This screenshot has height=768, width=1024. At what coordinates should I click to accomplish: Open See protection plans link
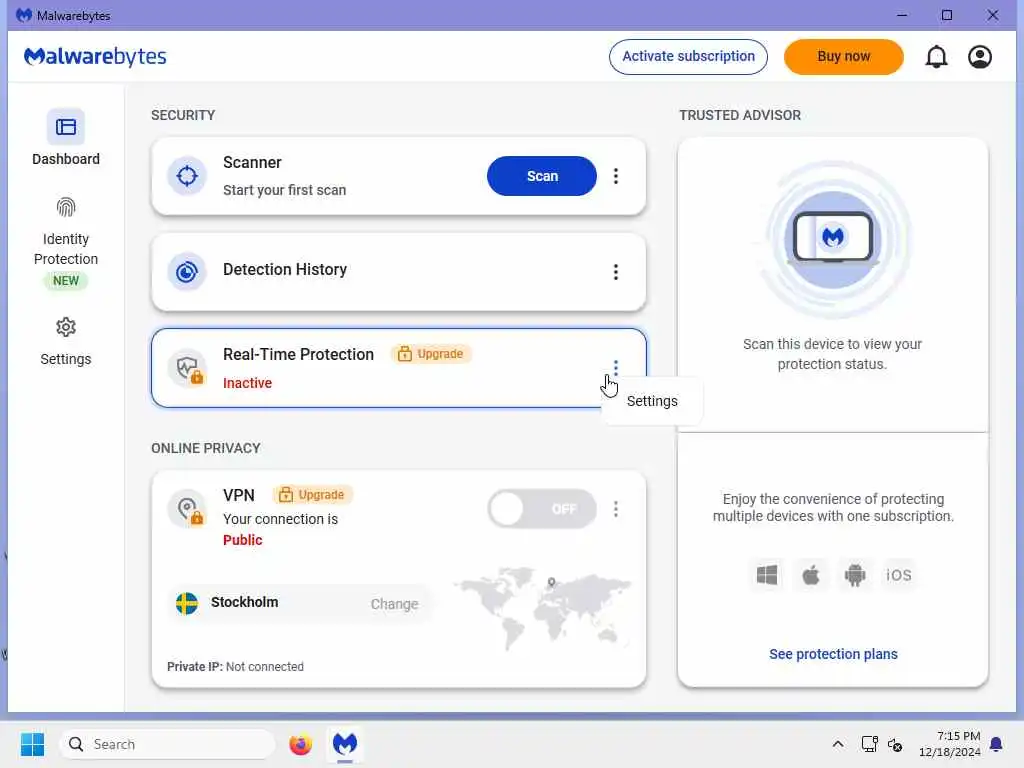point(833,654)
